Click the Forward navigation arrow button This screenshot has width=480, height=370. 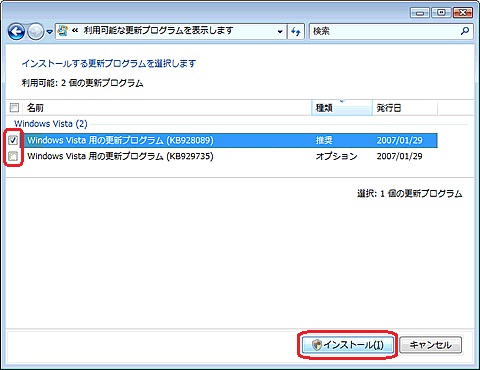tap(35, 32)
